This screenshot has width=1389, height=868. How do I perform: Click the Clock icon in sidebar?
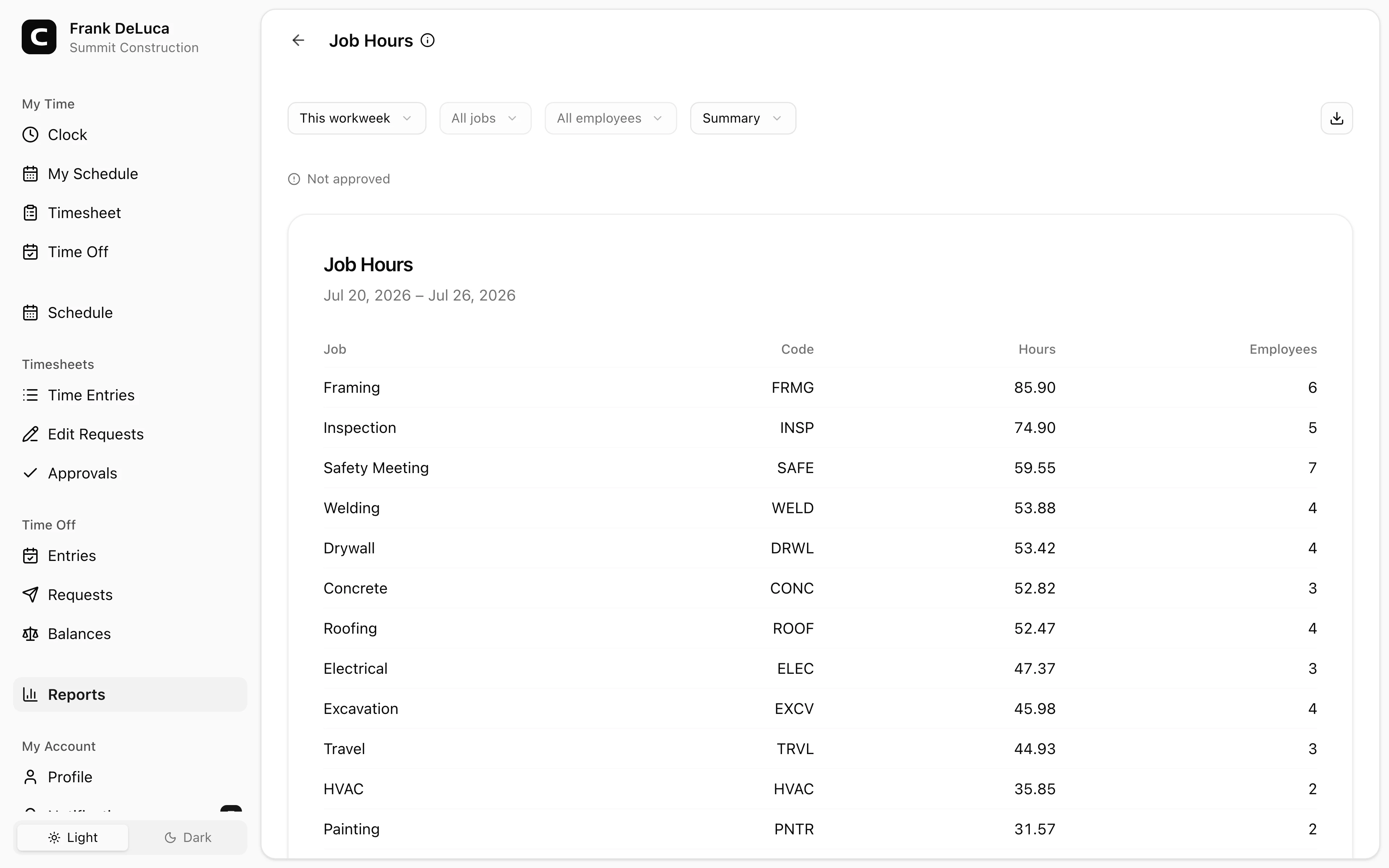[x=30, y=135]
